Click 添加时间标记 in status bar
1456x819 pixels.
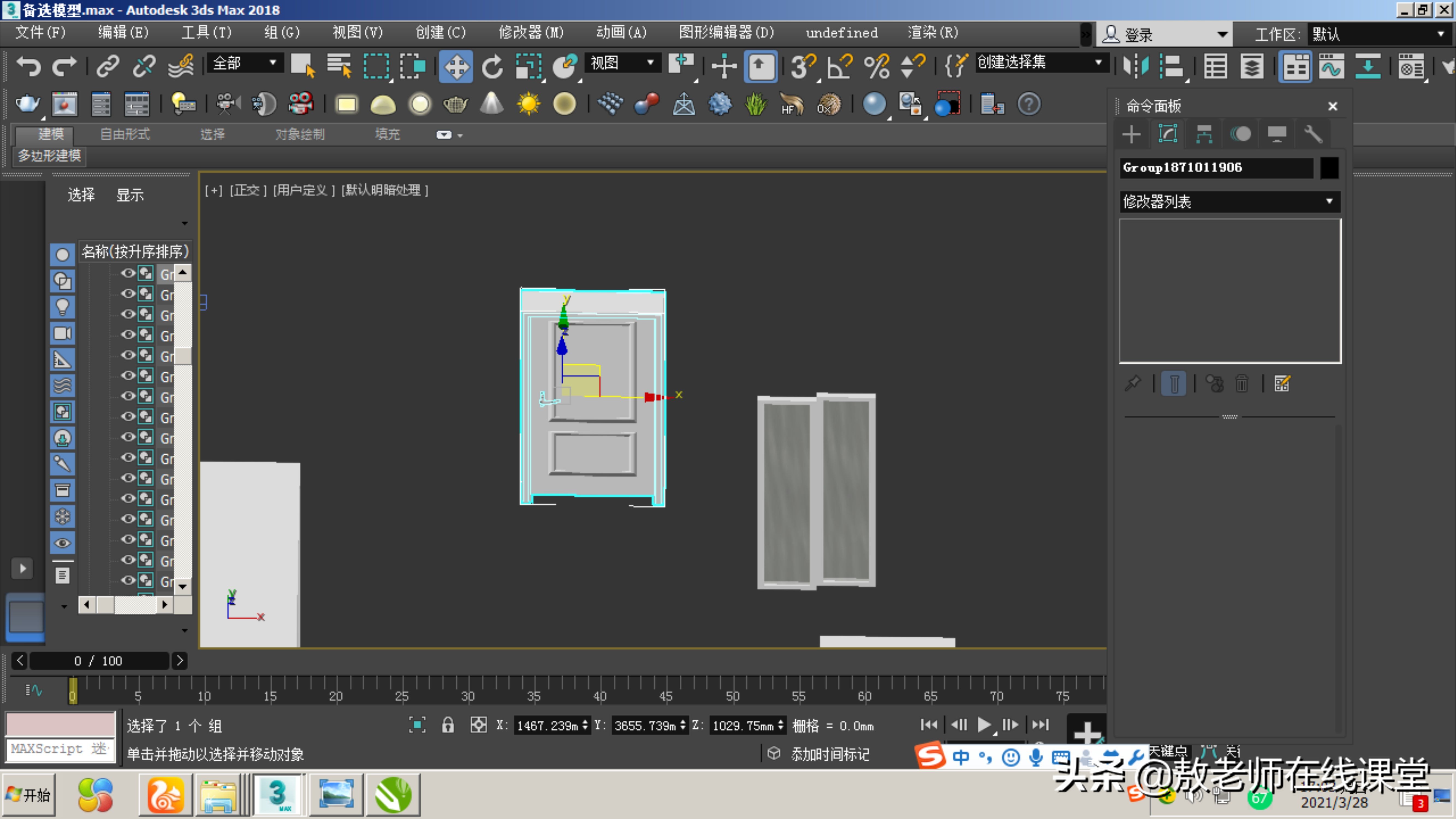point(829,754)
